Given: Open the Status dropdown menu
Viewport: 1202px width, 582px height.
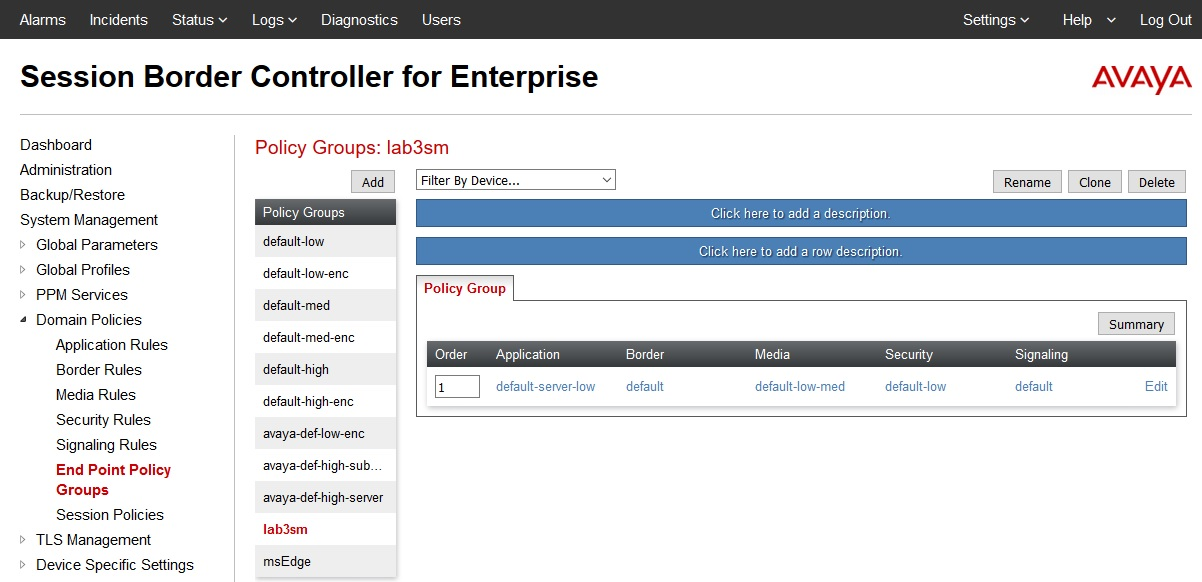Looking at the screenshot, I should point(199,20).
